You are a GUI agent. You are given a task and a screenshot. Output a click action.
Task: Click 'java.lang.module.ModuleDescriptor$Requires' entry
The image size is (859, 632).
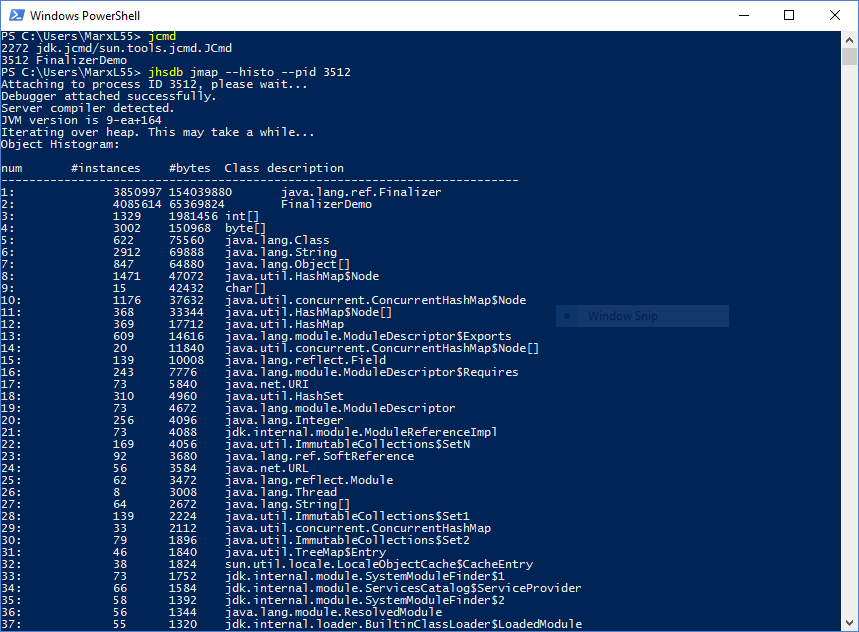coord(371,372)
